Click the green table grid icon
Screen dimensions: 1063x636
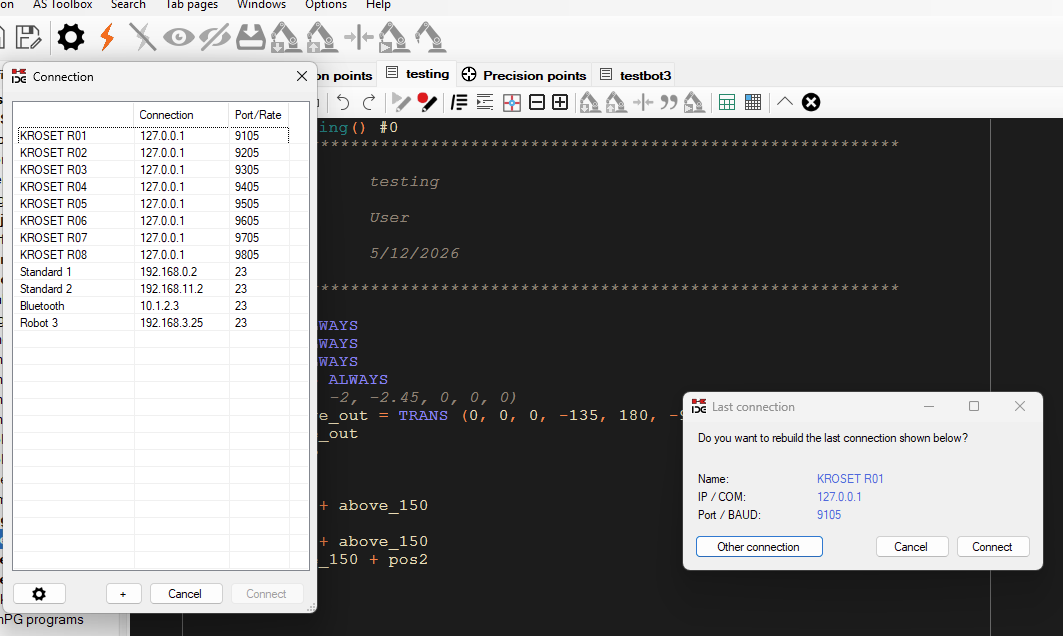(727, 102)
